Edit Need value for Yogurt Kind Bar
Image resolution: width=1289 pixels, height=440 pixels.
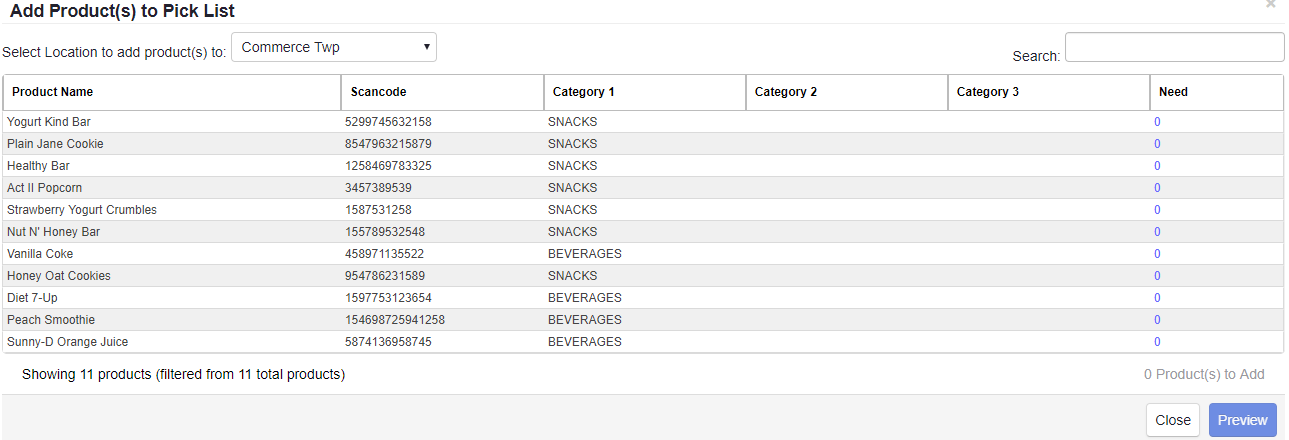1157,122
